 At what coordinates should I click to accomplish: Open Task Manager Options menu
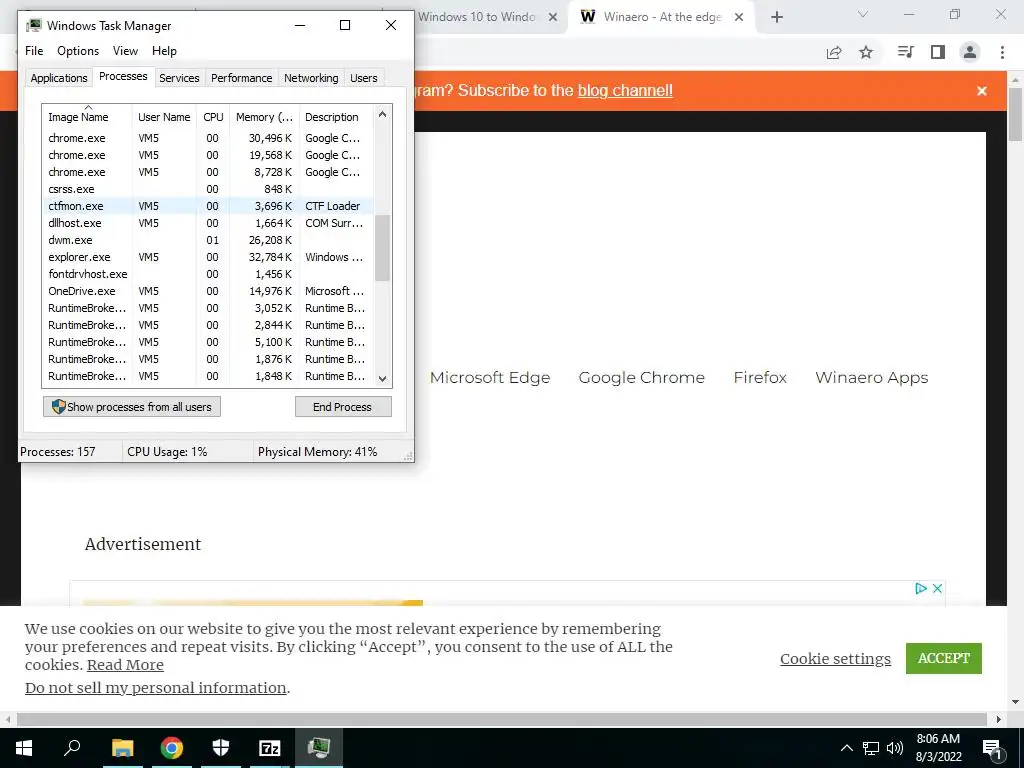[x=78, y=51]
